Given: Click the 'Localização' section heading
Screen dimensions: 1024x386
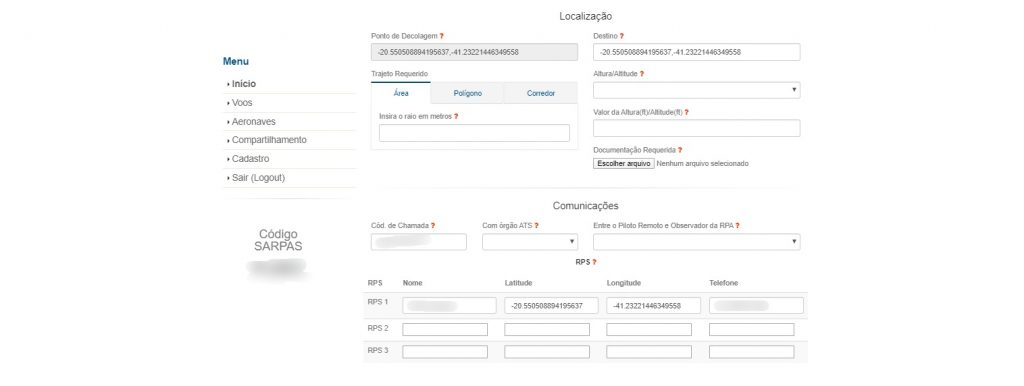Looking at the screenshot, I should (586, 16).
